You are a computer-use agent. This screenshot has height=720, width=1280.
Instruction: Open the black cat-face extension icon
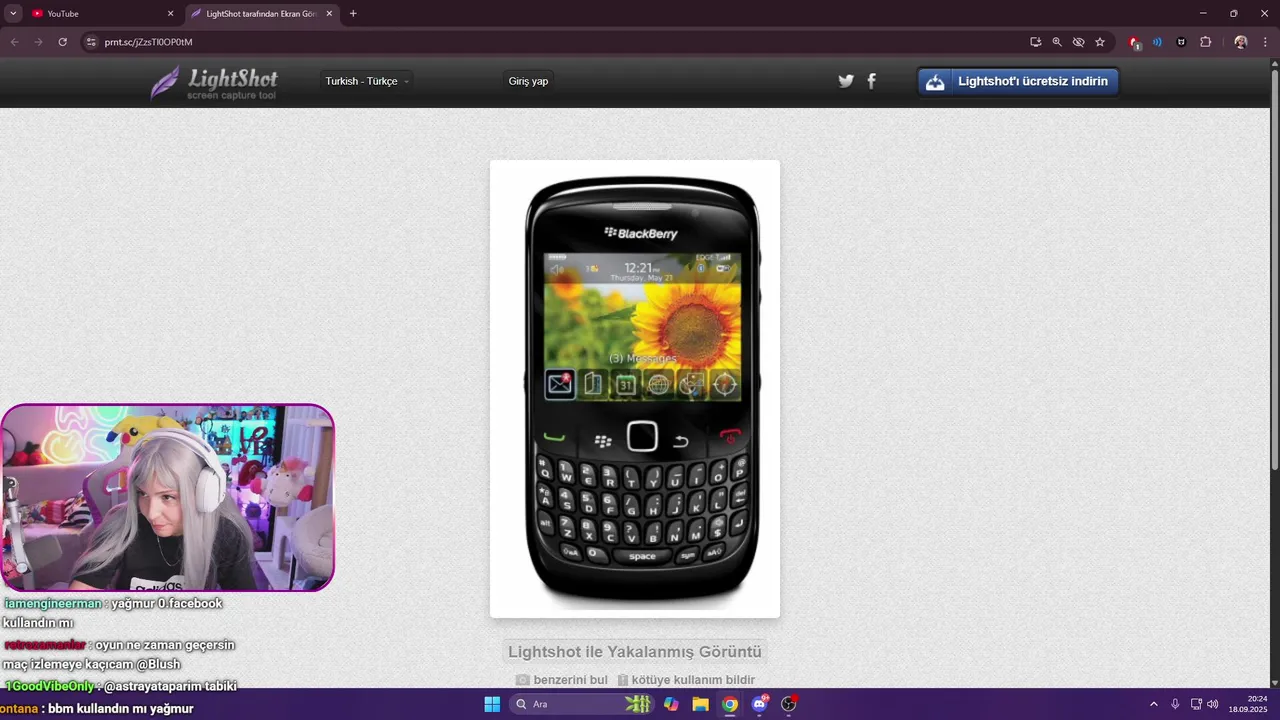(x=1181, y=42)
